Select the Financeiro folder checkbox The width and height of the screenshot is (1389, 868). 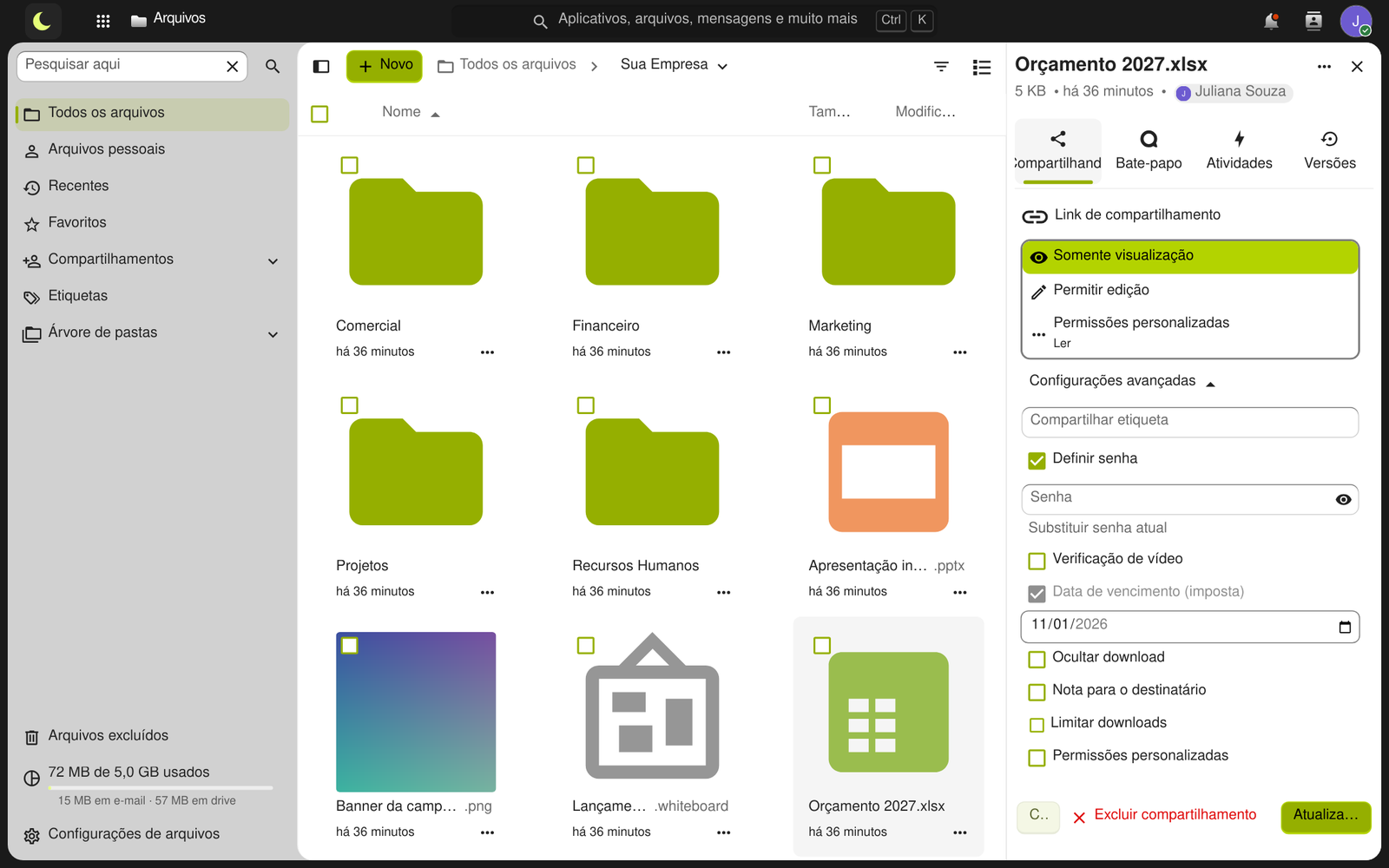(586, 165)
